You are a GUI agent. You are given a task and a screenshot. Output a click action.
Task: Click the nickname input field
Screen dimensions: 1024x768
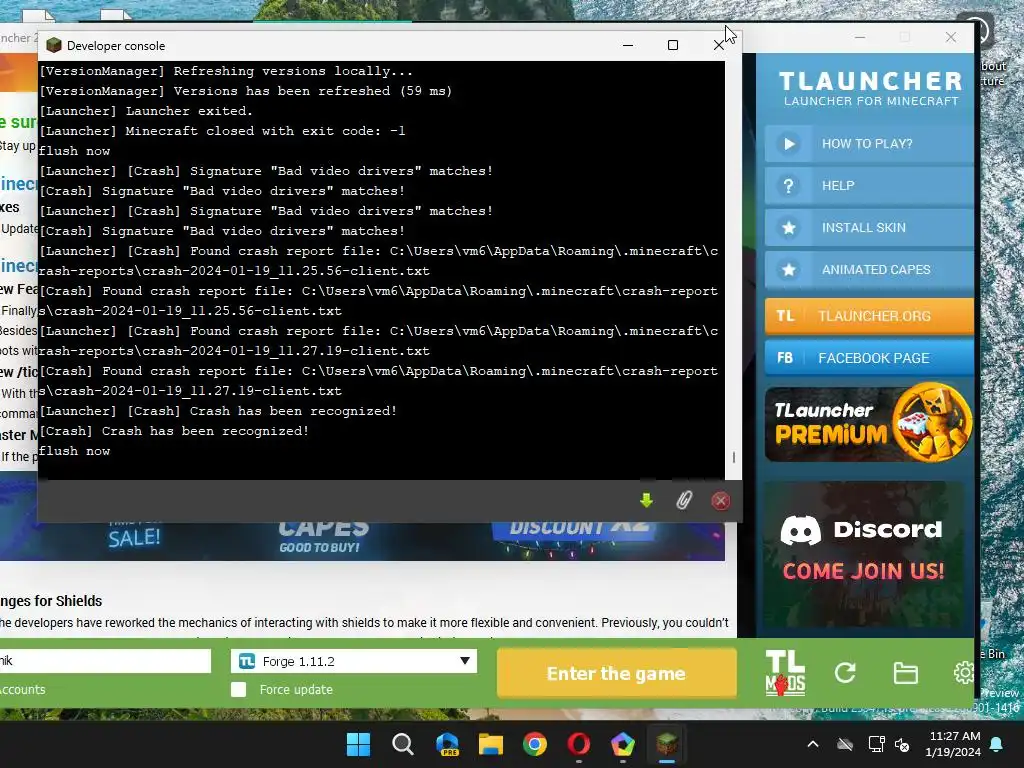(104, 661)
